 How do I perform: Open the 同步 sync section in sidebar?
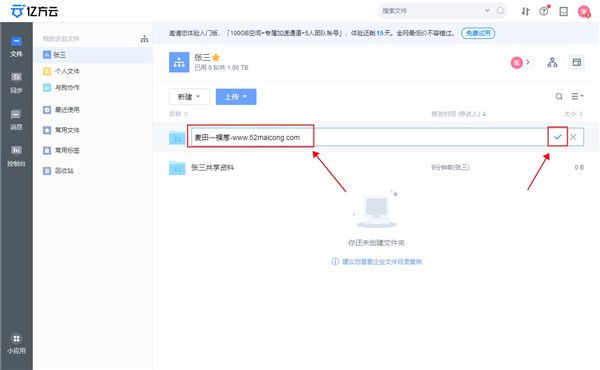tap(16, 83)
